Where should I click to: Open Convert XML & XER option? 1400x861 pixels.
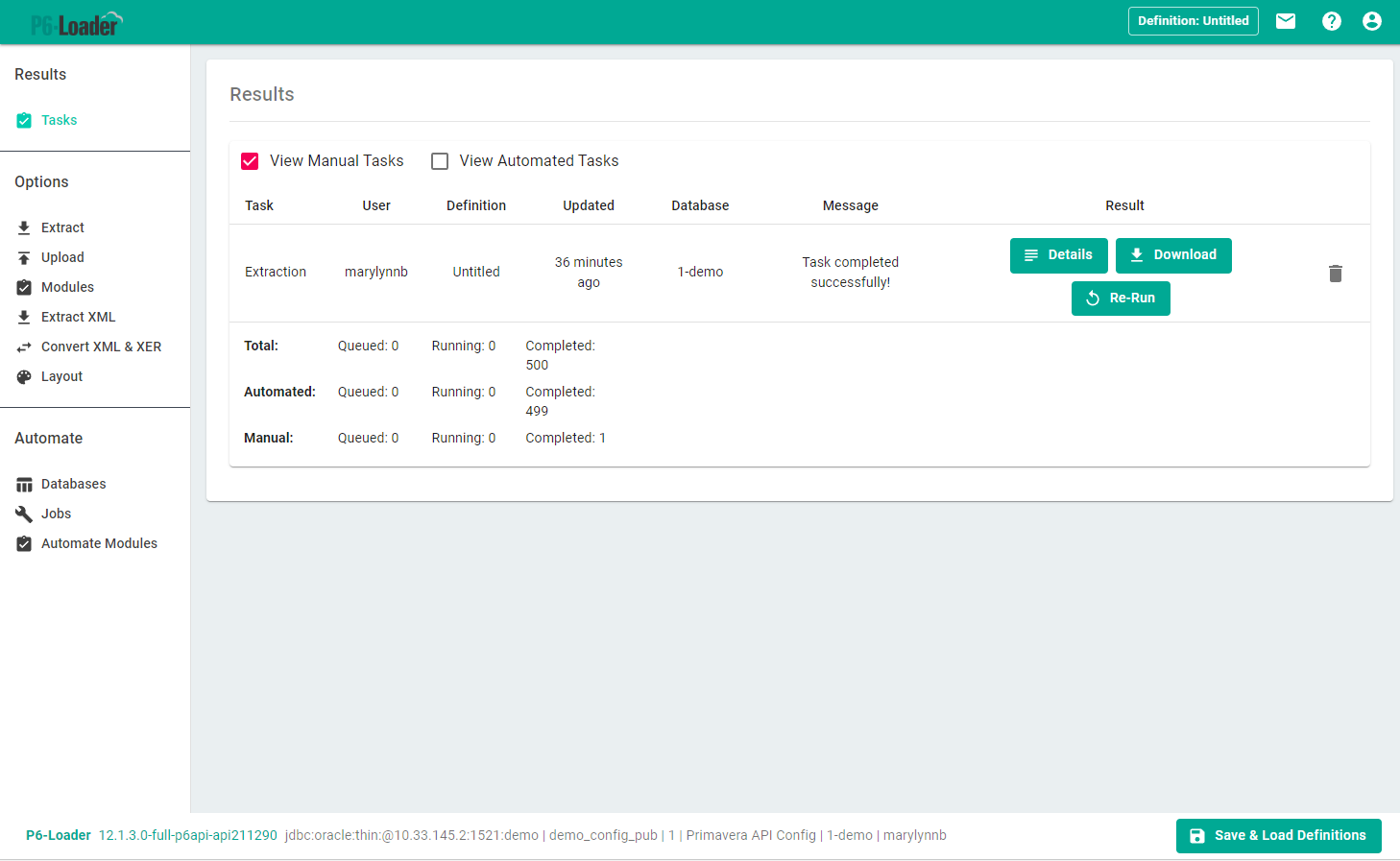101,347
